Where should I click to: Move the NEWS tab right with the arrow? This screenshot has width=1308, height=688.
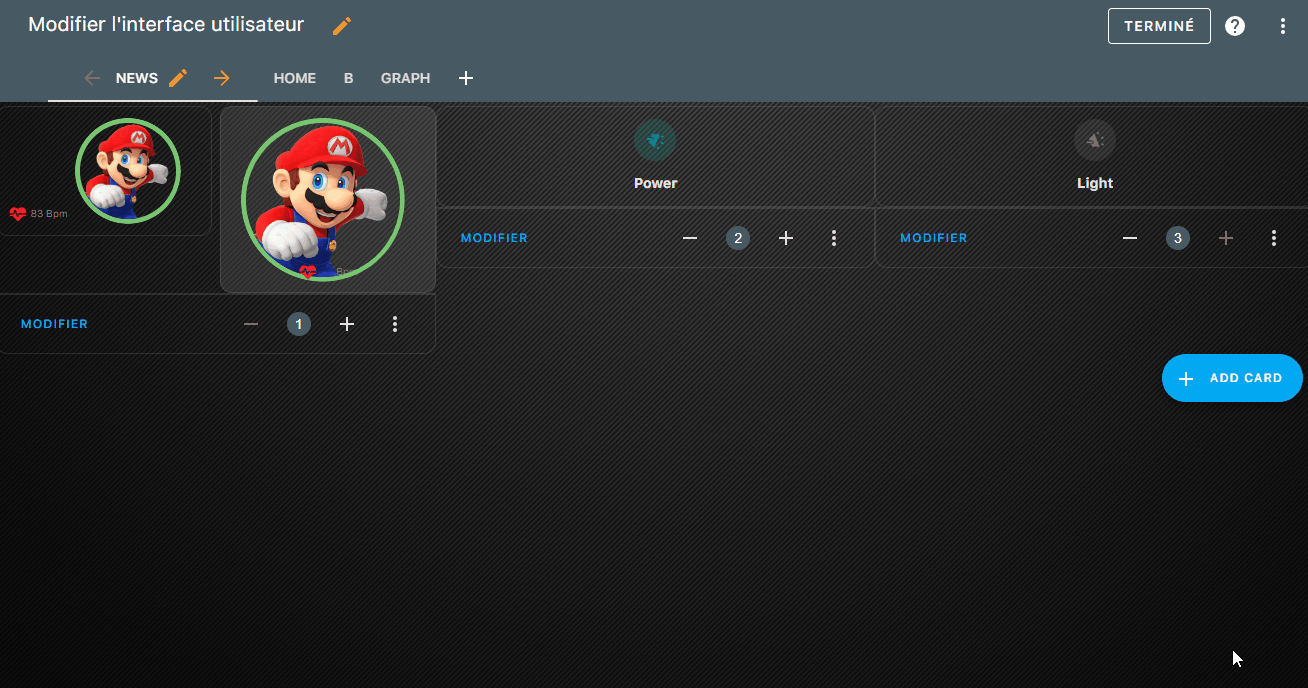coord(222,78)
